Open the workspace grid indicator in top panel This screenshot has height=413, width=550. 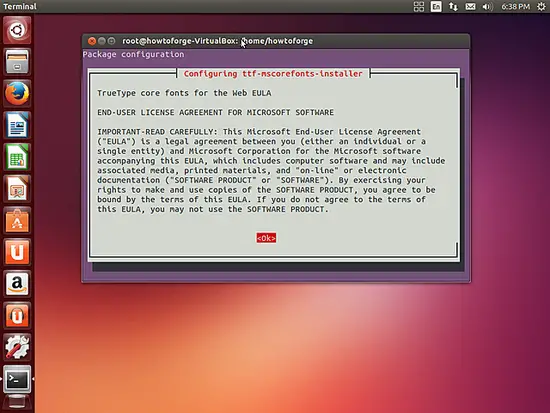point(419,6)
